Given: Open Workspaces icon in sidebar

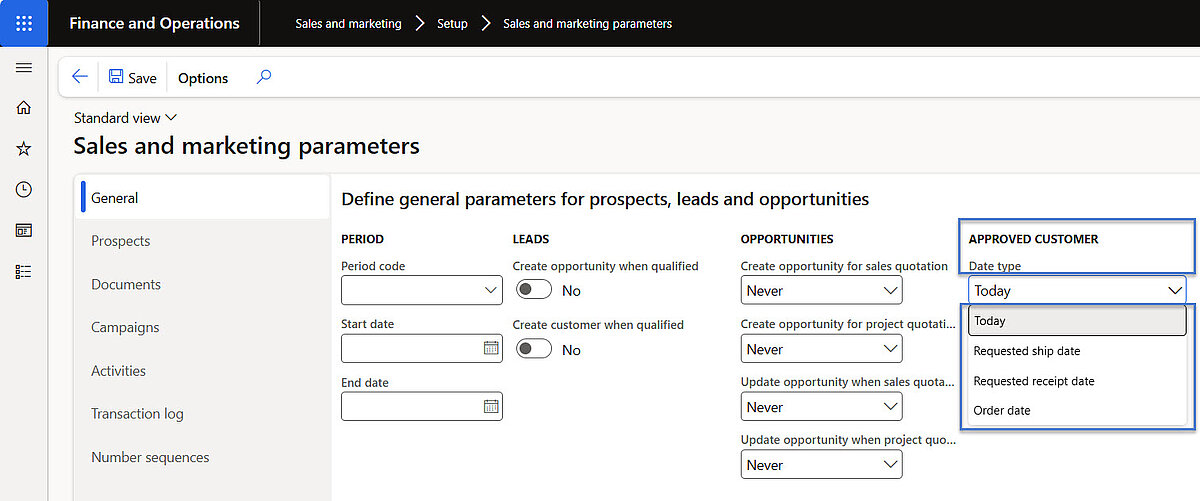Looking at the screenshot, I should click(24, 231).
